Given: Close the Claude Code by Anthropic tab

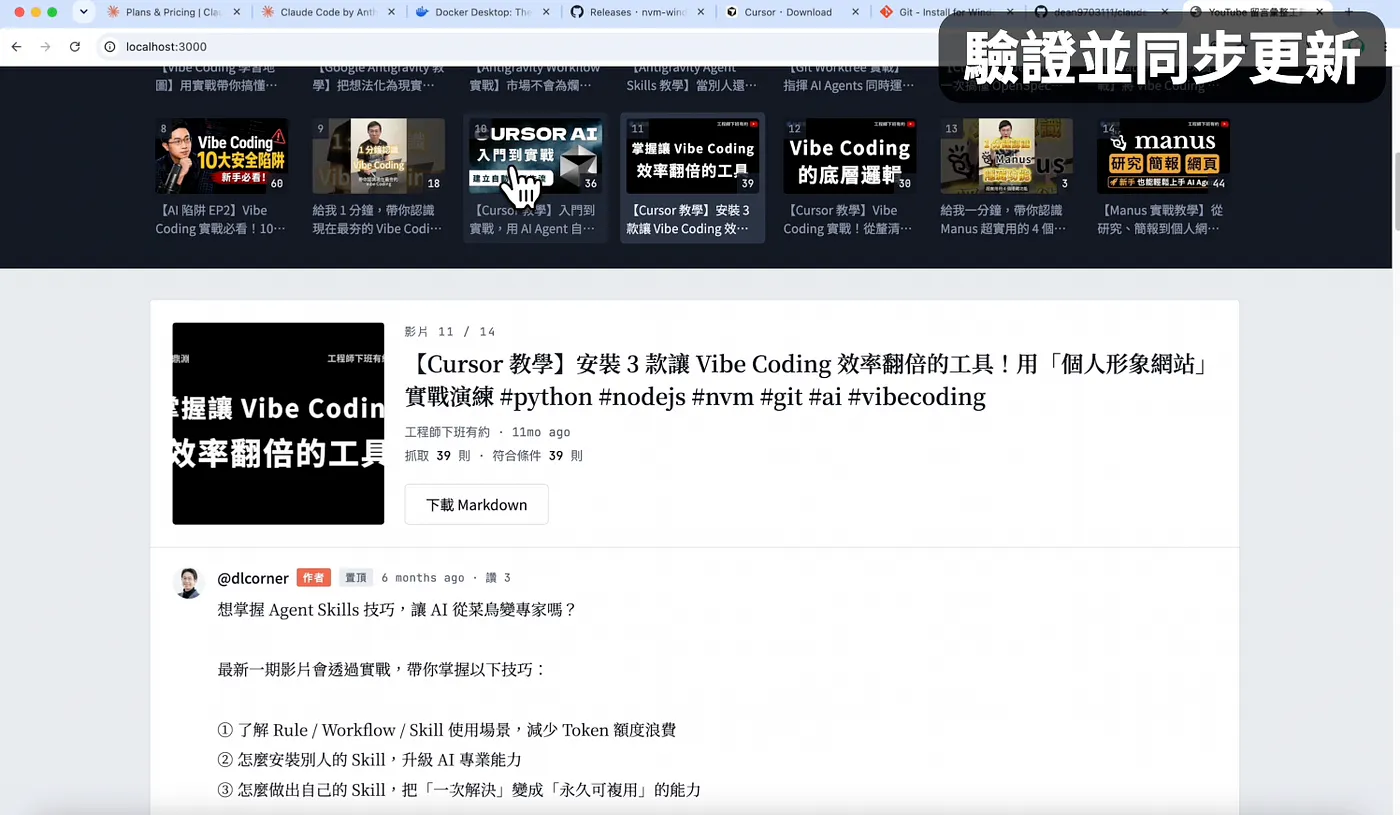Looking at the screenshot, I should tap(390, 12).
